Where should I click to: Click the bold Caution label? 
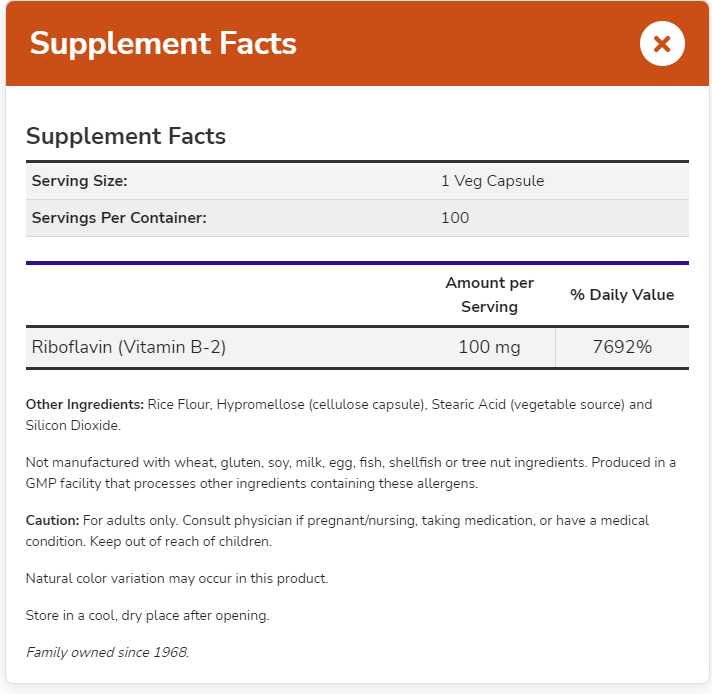[x=52, y=521]
